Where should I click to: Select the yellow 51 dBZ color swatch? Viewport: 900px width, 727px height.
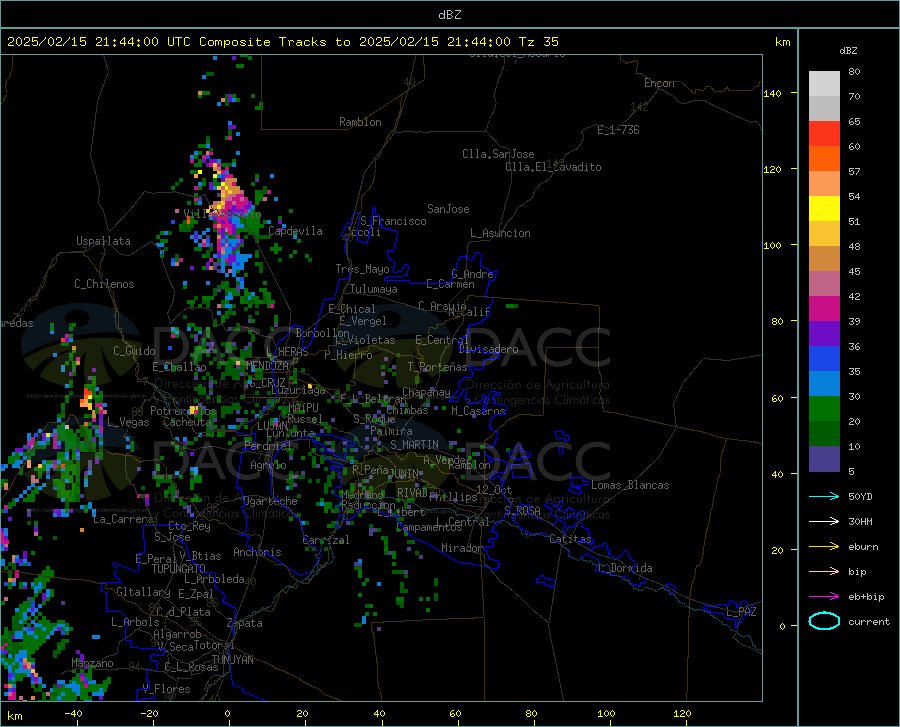[824, 209]
